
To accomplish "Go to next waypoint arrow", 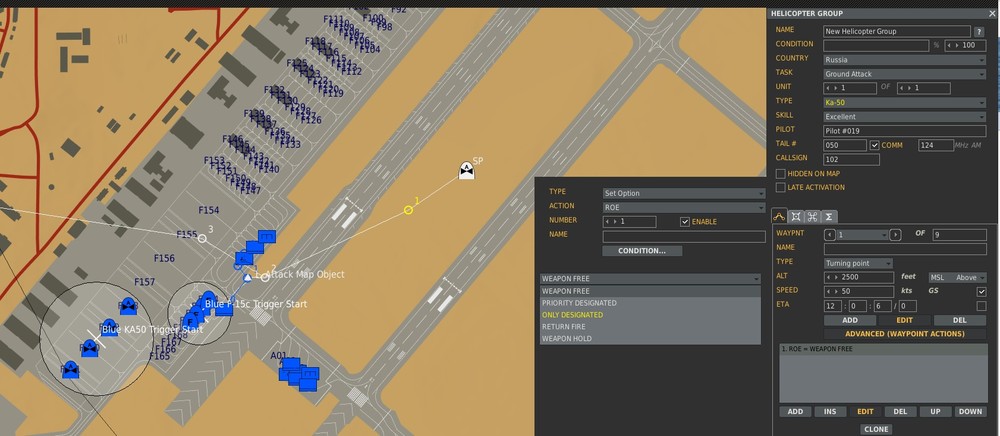I will pos(895,235).
